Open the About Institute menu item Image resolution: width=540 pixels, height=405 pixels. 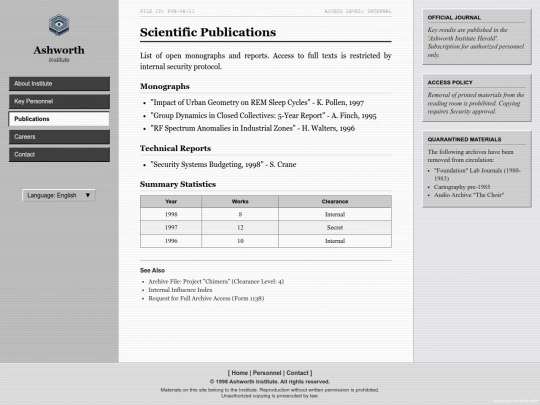(59, 84)
